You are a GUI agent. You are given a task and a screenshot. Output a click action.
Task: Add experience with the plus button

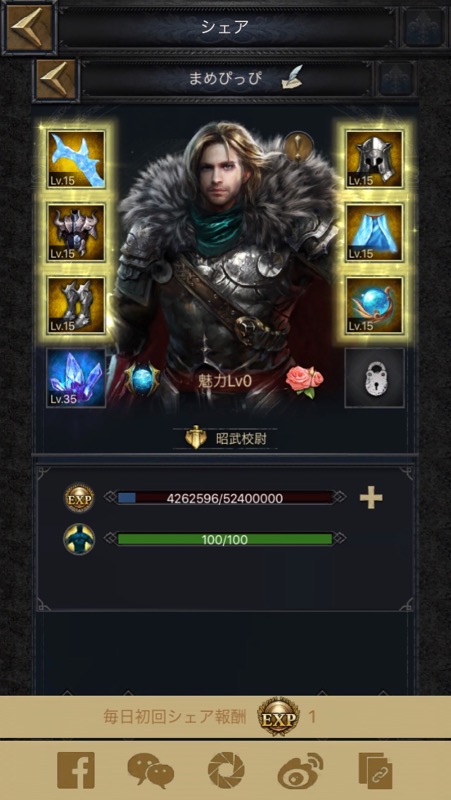pos(371,498)
